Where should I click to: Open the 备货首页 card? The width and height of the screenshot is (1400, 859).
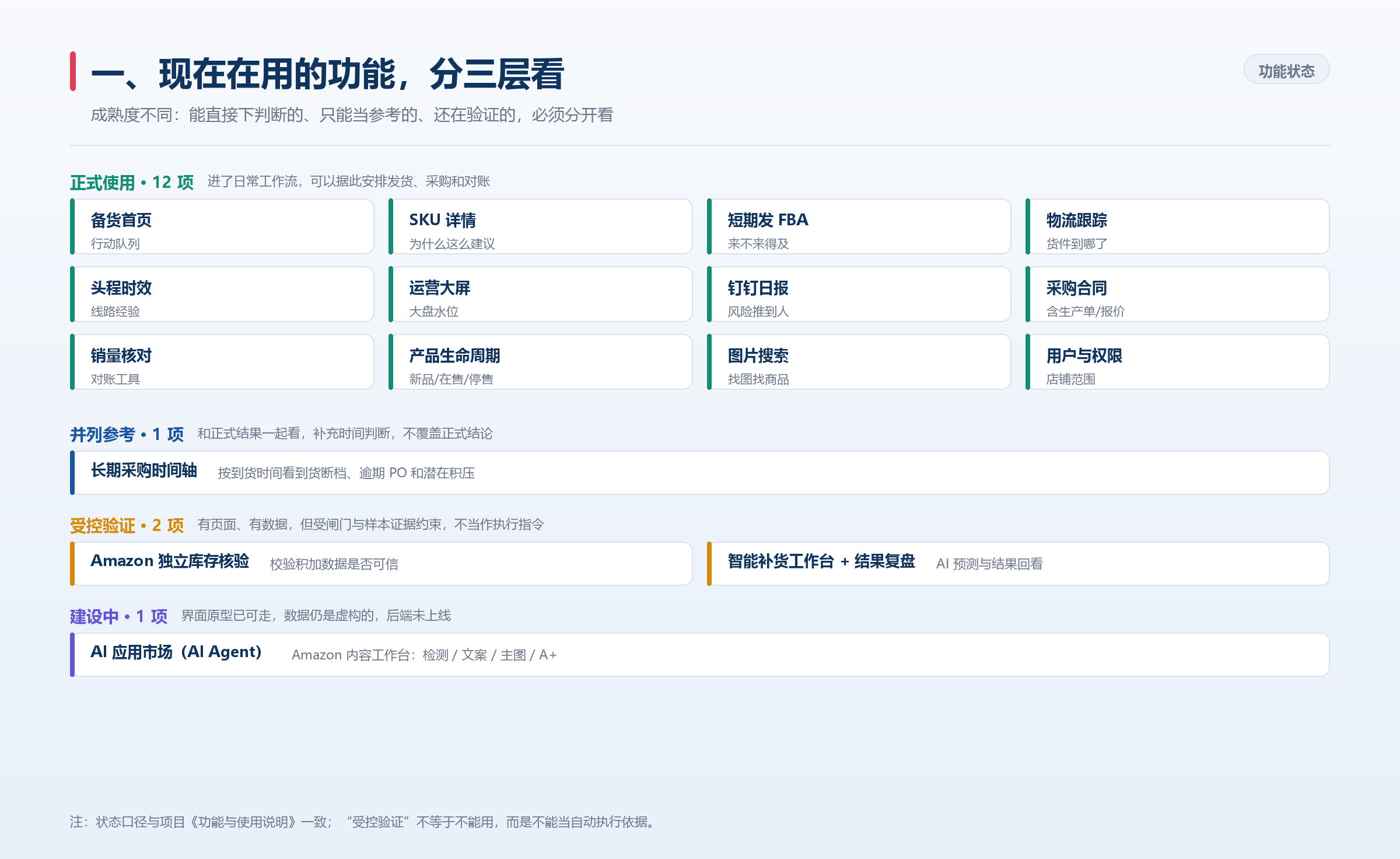click(x=222, y=226)
